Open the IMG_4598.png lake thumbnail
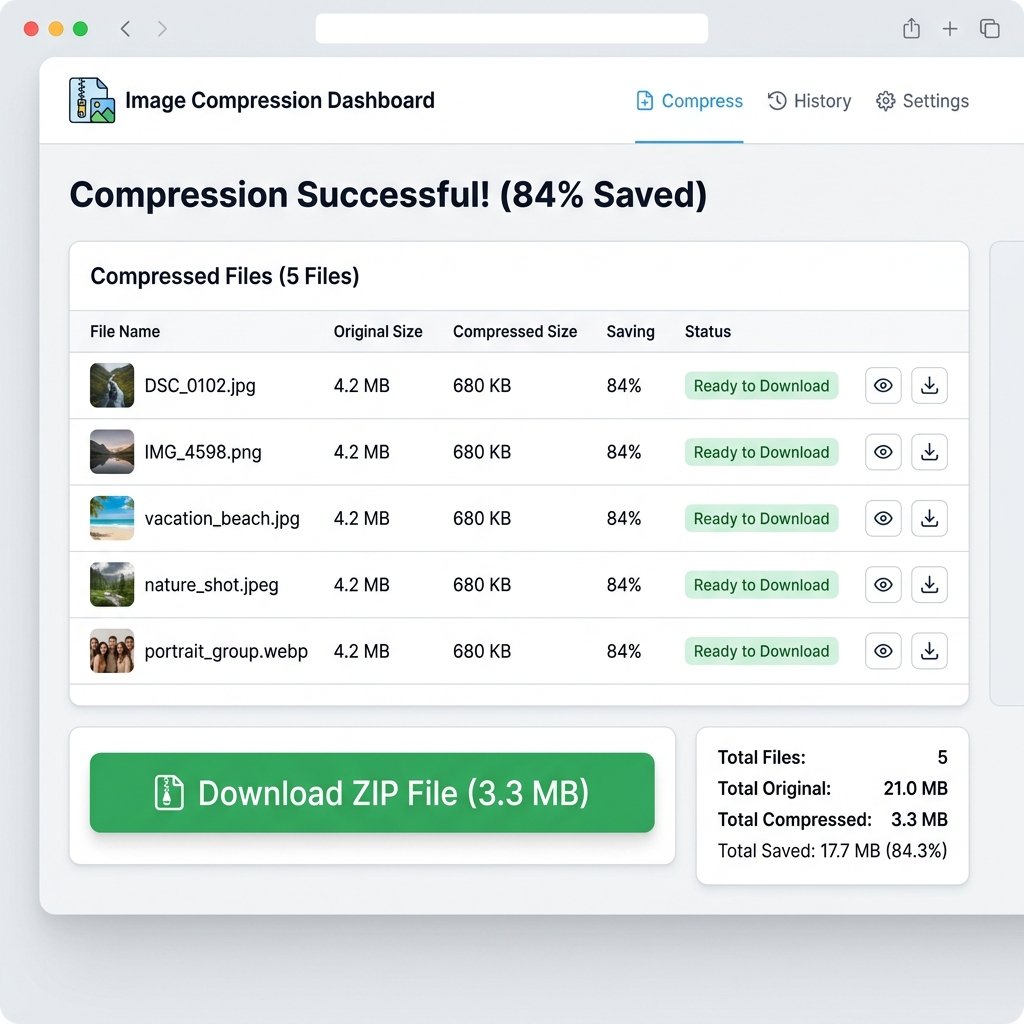Screen dimensions: 1024x1024 [112, 452]
